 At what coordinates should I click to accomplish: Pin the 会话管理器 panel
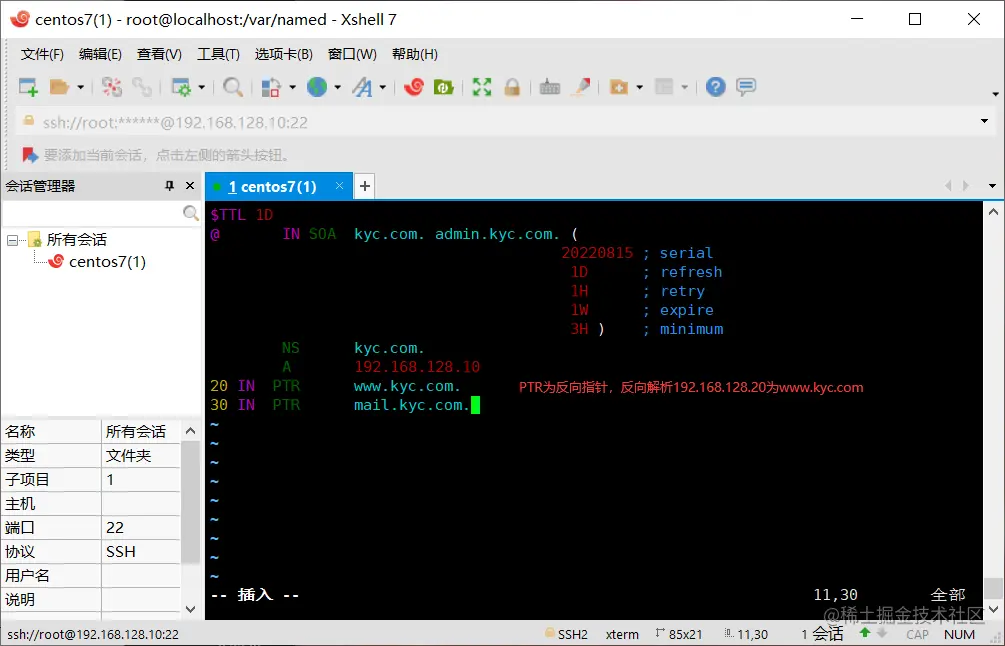[169, 185]
